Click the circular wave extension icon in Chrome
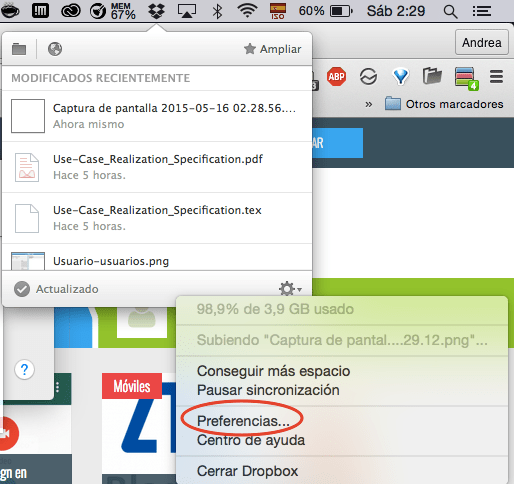This screenshot has height=484, width=514. (368, 77)
